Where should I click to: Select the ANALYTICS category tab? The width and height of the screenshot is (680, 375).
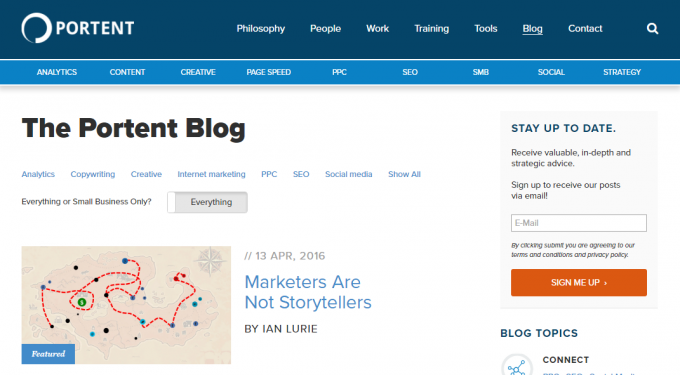click(57, 72)
